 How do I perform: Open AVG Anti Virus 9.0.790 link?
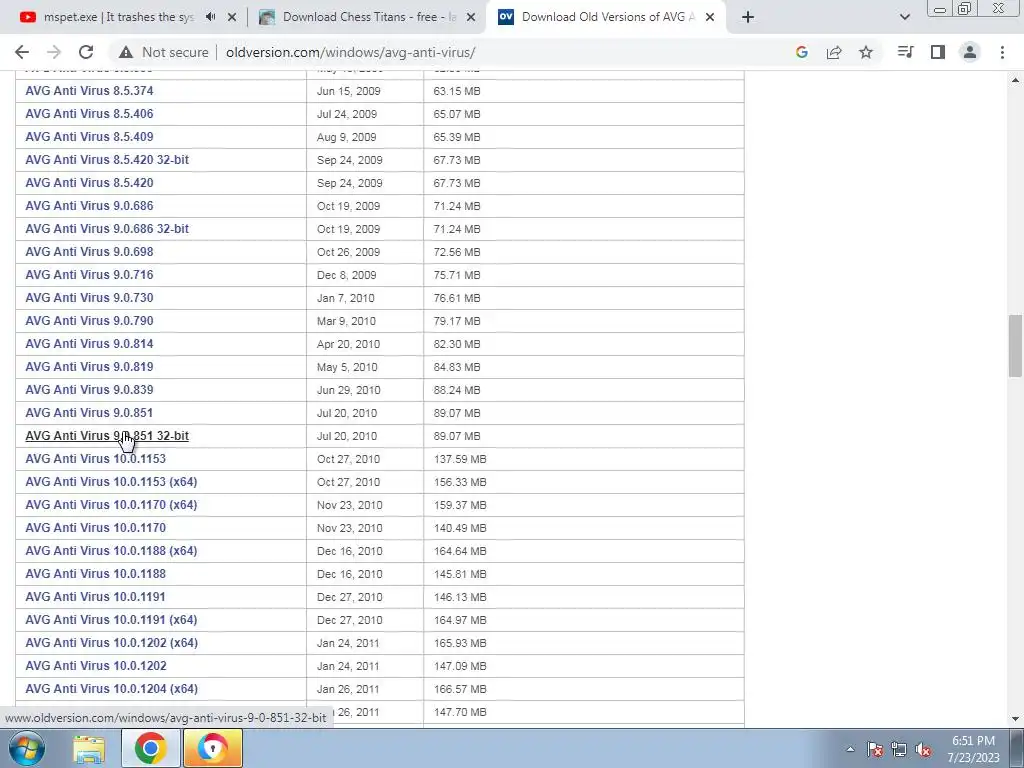pos(89,321)
